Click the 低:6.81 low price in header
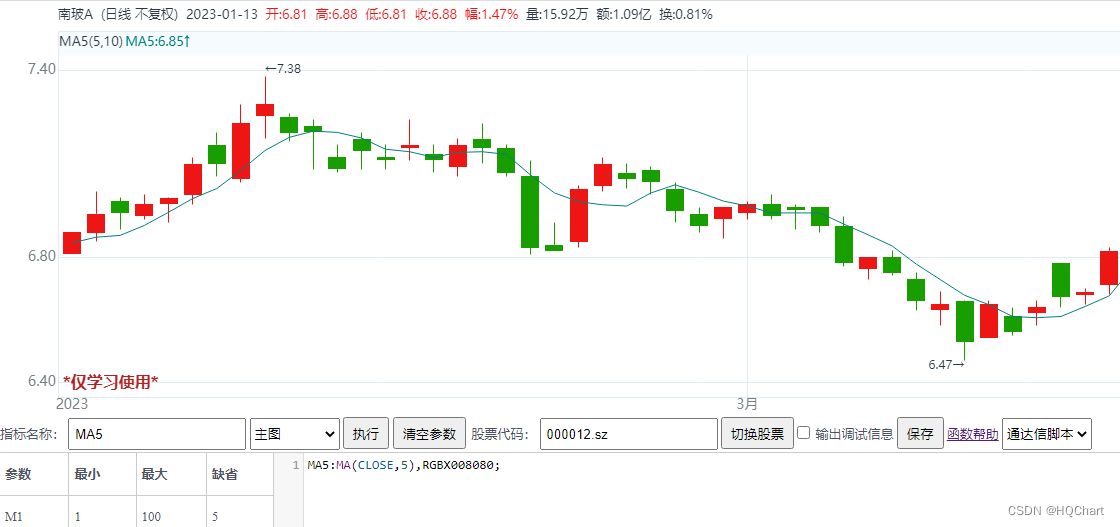 point(386,14)
